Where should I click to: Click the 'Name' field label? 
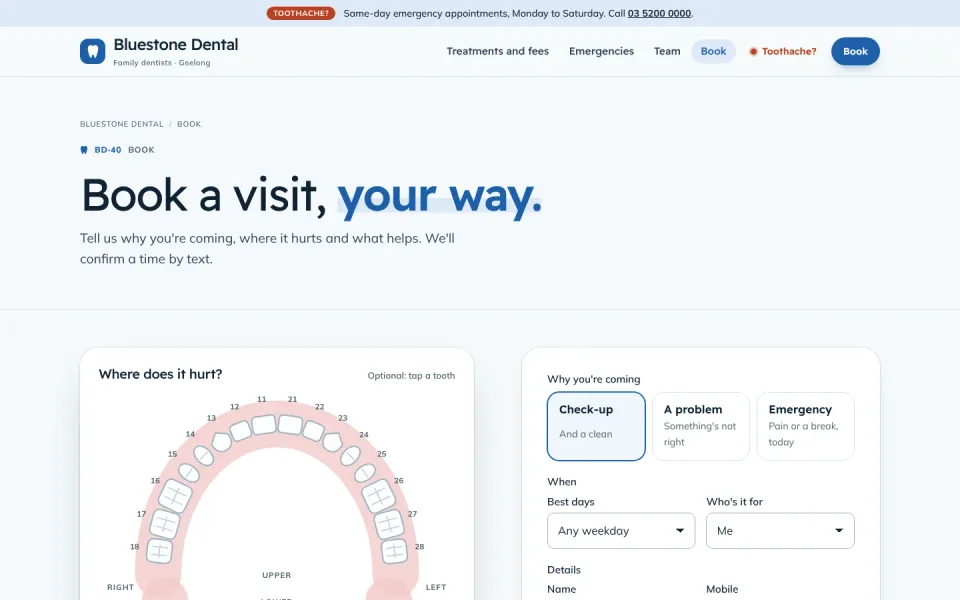point(561,589)
